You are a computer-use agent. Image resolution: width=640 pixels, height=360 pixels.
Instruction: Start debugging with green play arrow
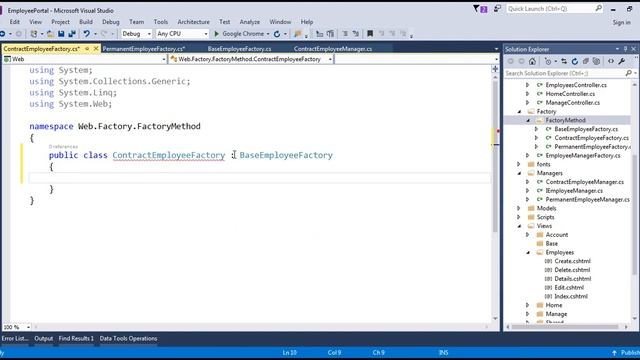pyautogui.click(x=217, y=34)
